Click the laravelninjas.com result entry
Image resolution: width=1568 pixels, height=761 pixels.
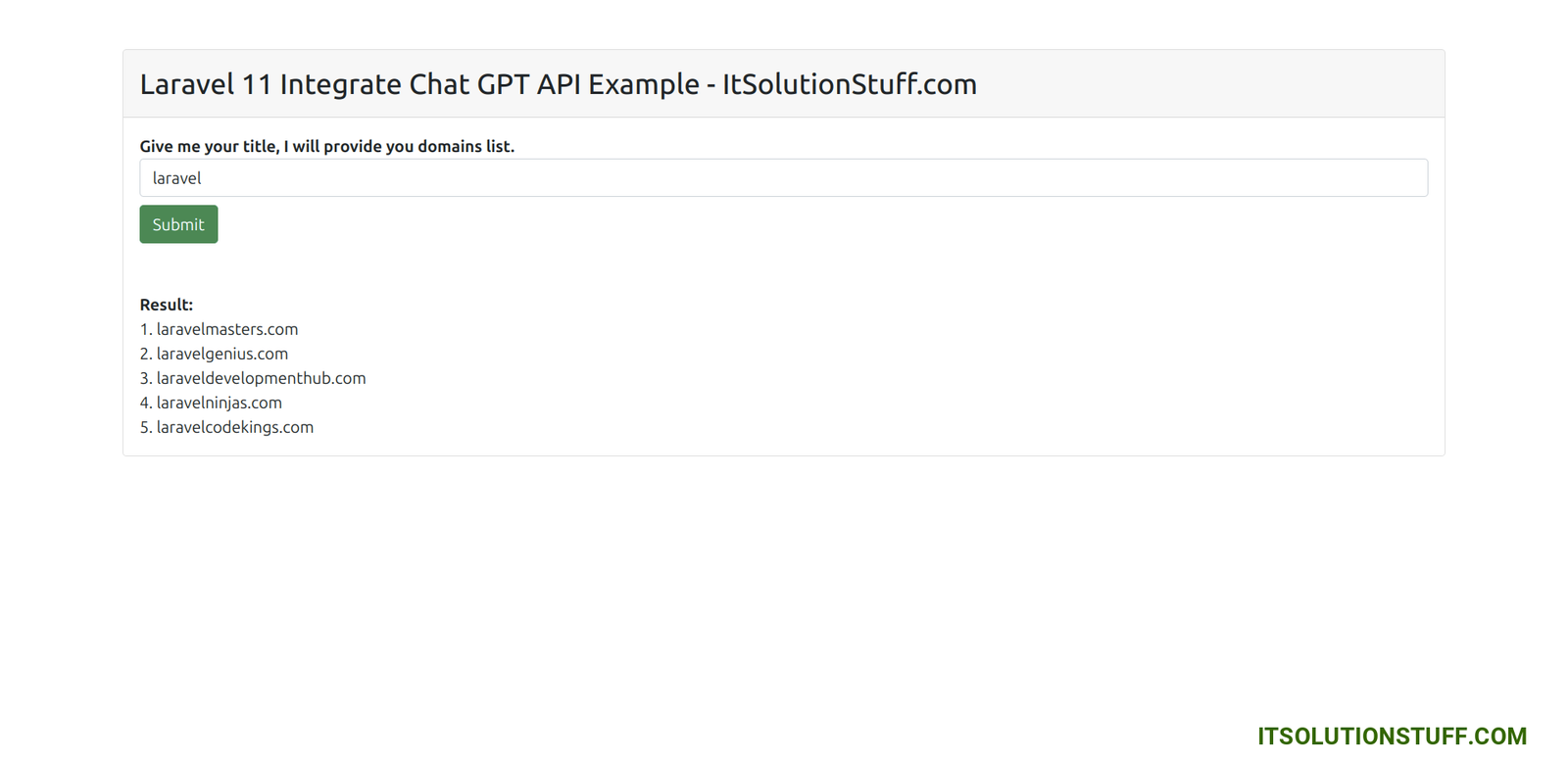[219, 403]
